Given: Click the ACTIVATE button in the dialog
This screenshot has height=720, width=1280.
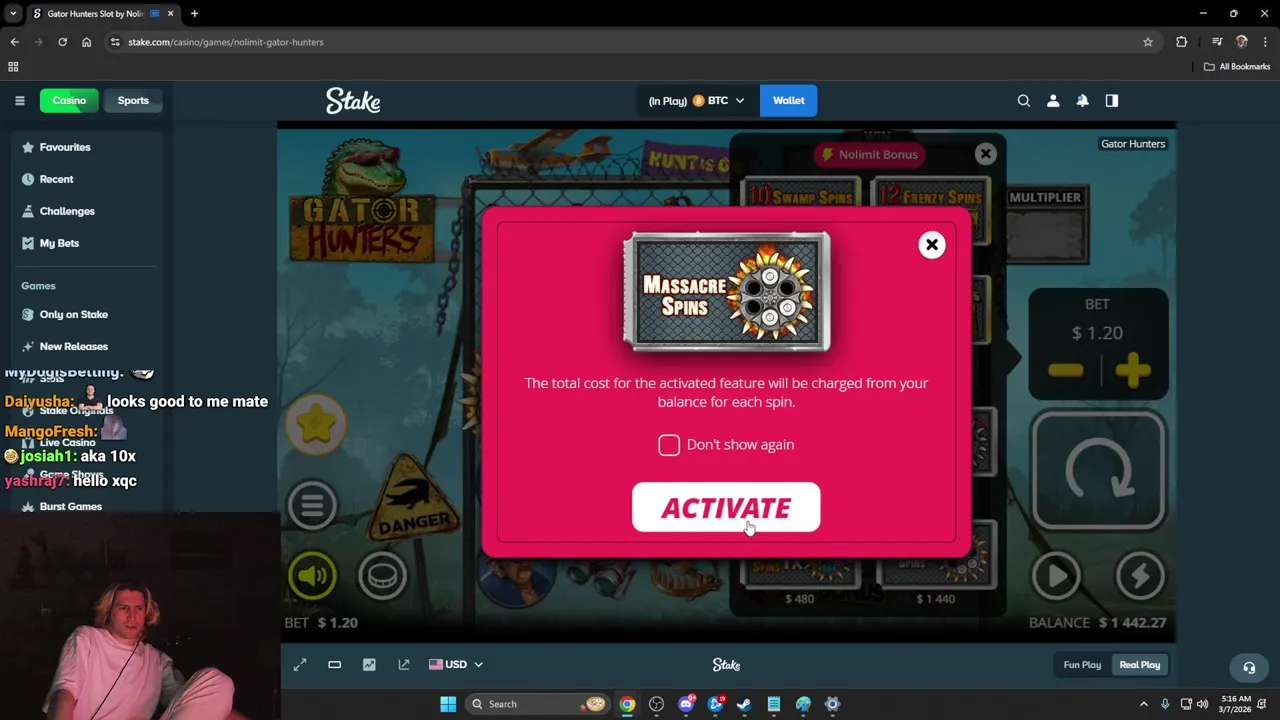Looking at the screenshot, I should [x=726, y=508].
